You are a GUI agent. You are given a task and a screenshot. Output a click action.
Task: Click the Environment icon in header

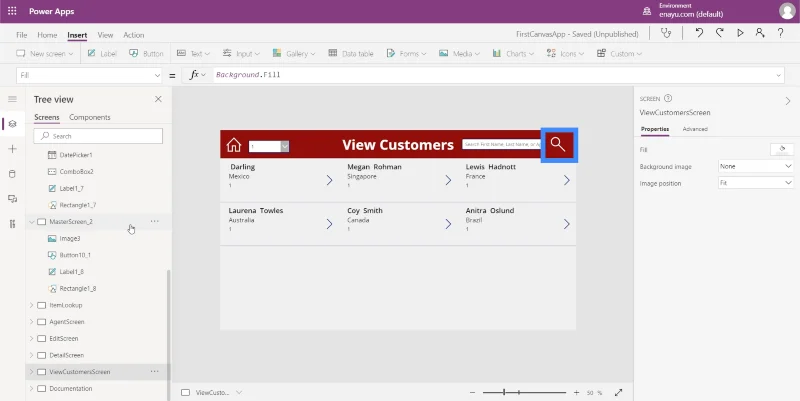pyautogui.click(x=647, y=11)
